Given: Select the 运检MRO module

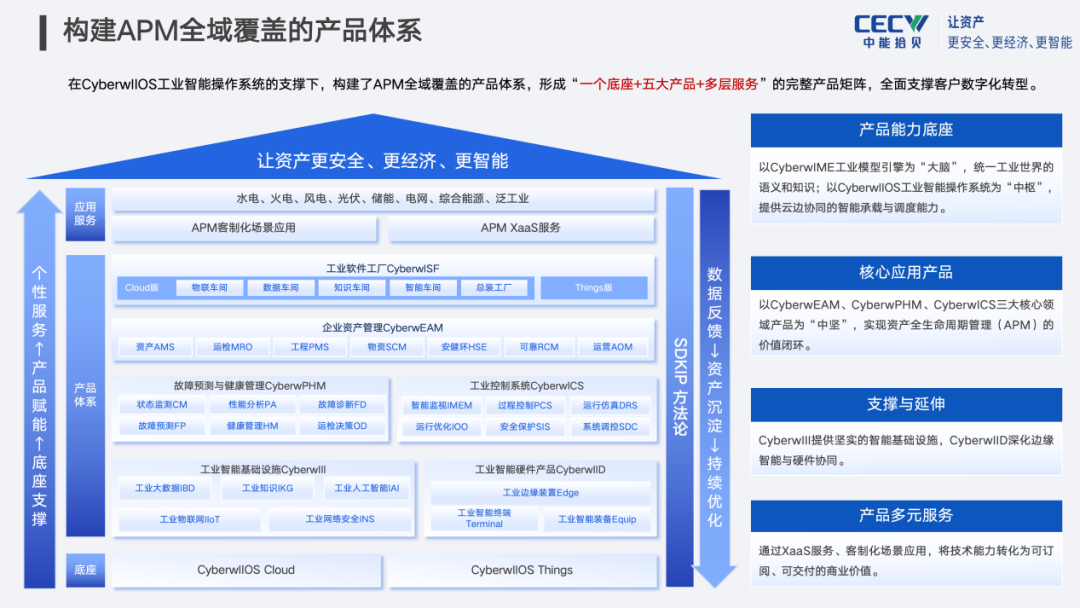Looking at the screenshot, I should 232,347.
